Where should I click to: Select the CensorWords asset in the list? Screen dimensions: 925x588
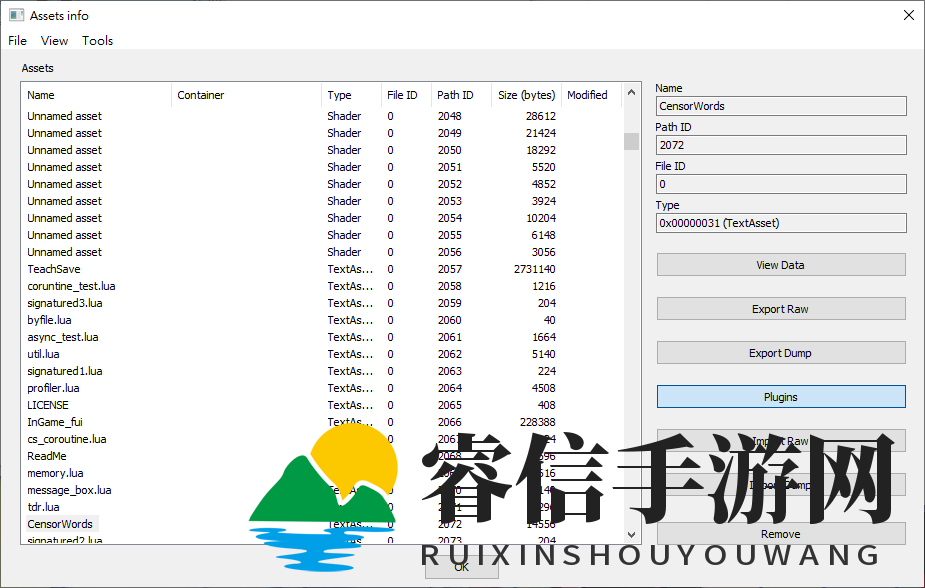61,523
